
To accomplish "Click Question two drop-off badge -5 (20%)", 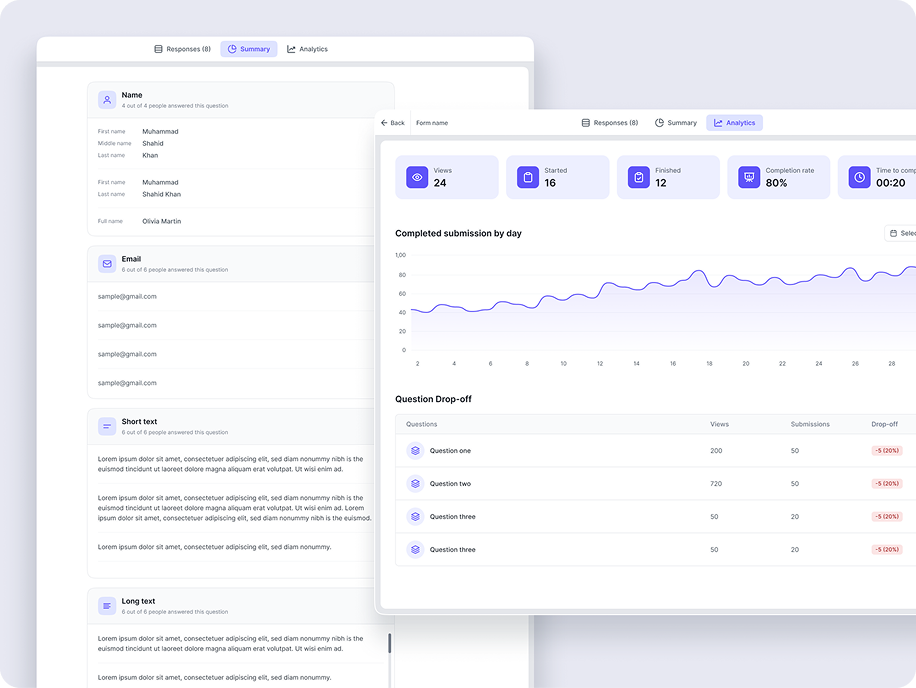I will (887, 484).
